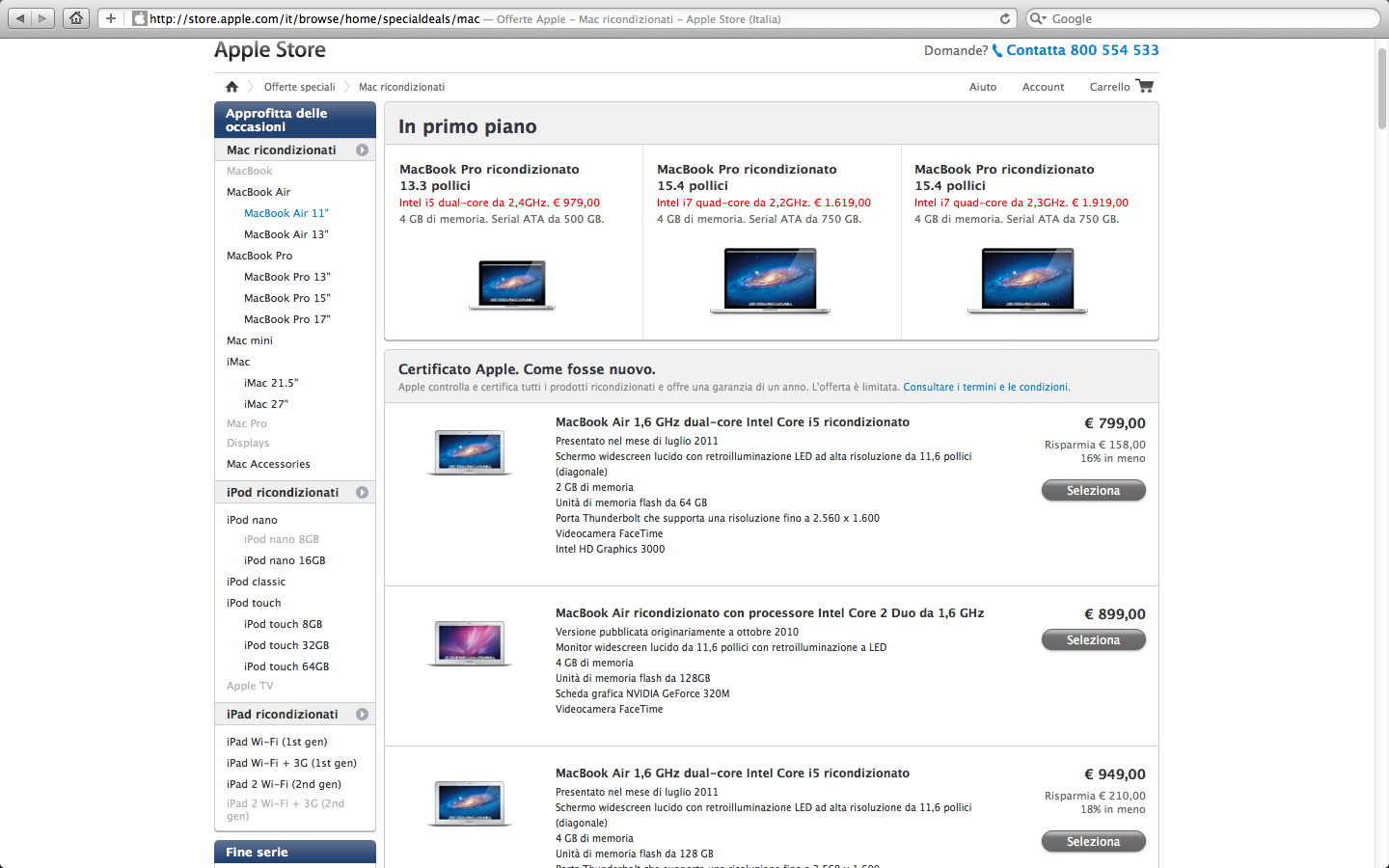
Task: Open the iMac category in sidebar
Action: pos(238,362)
